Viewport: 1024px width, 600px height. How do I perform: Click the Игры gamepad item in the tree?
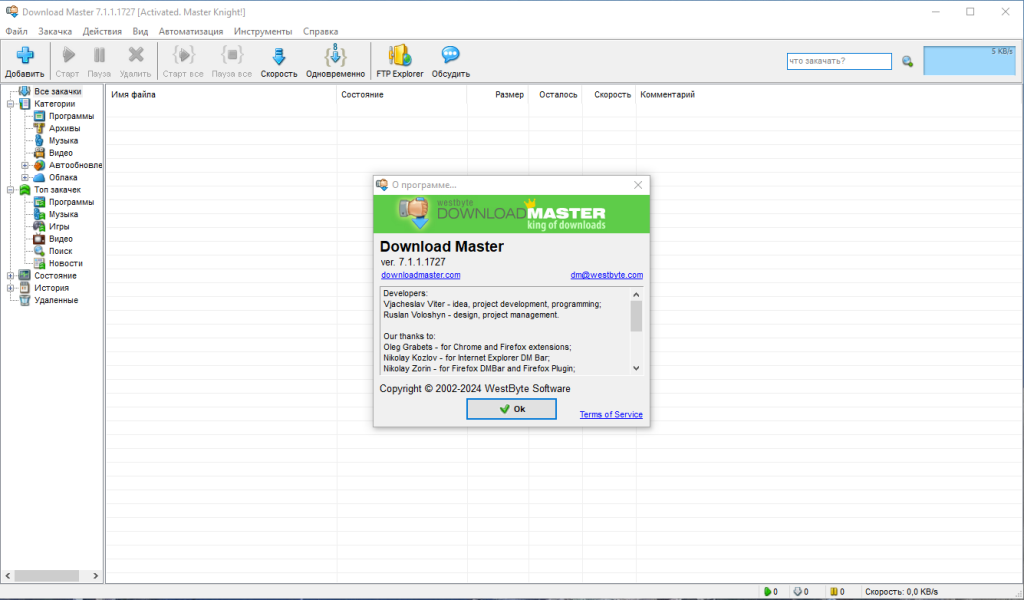click(59, 227)
